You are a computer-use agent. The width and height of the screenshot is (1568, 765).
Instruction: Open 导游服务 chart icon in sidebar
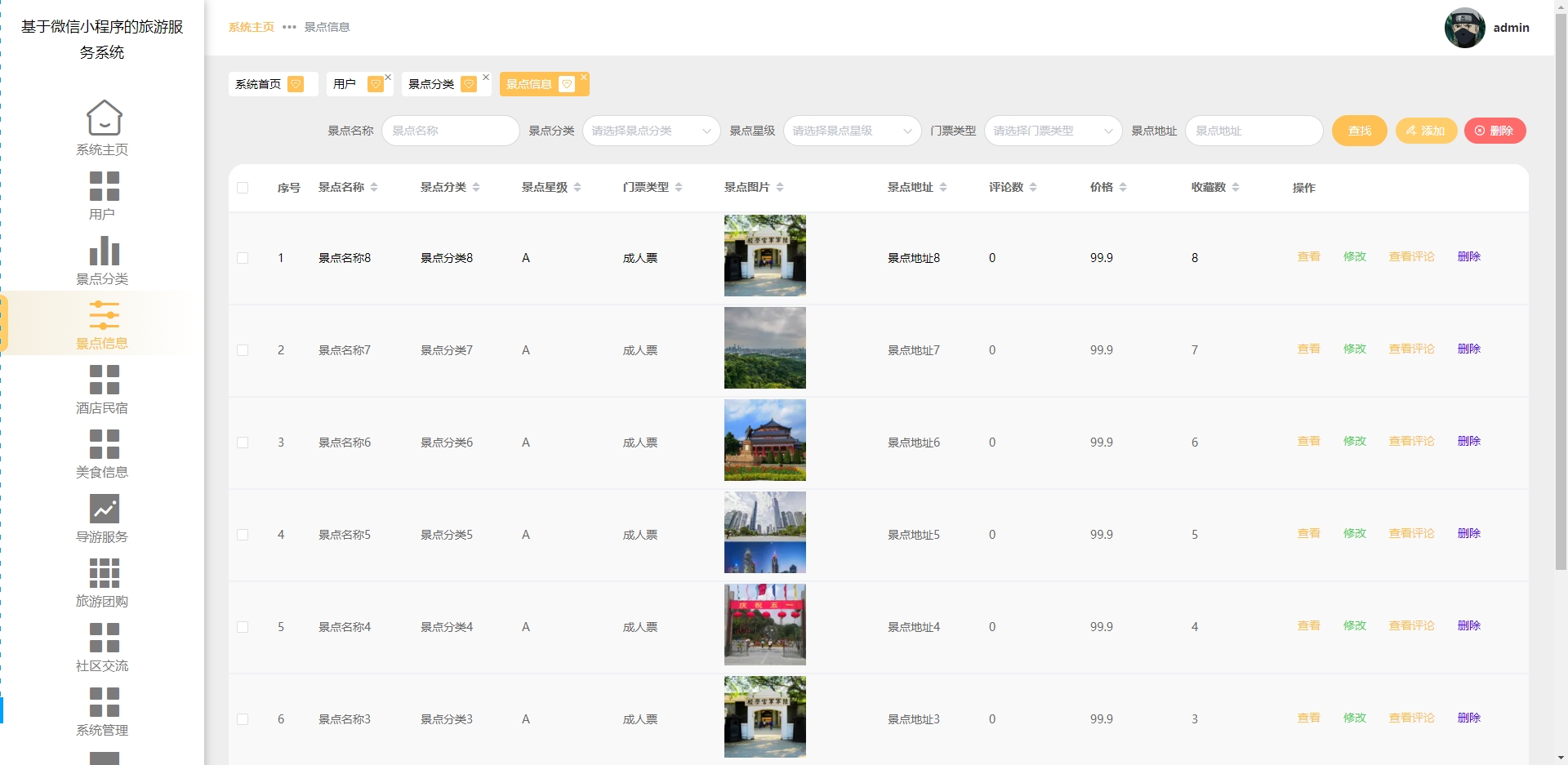click(x=104, y=509)
